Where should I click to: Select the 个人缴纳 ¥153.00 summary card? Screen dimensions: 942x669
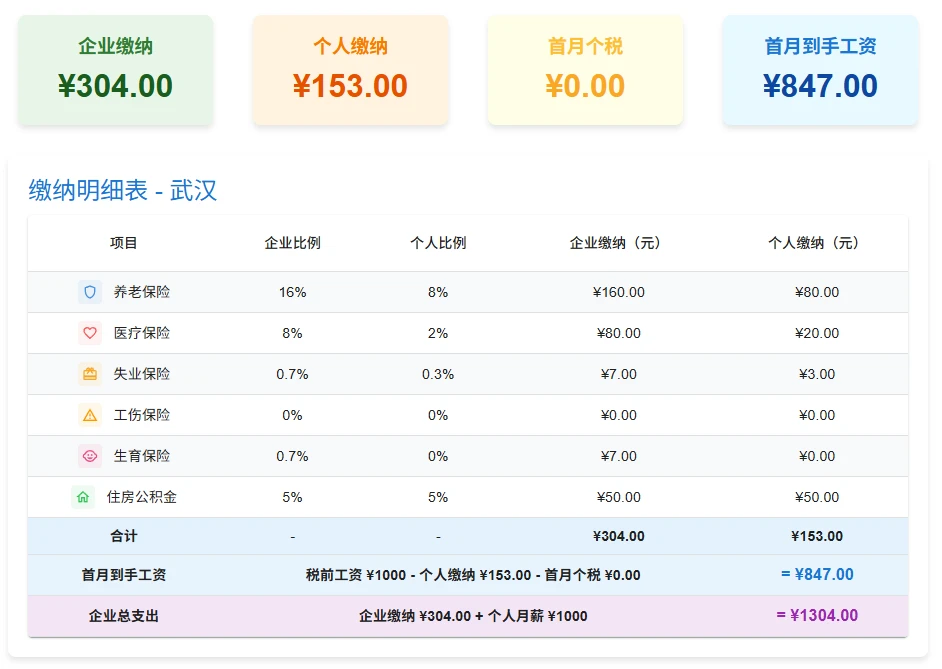coord(350,70)
